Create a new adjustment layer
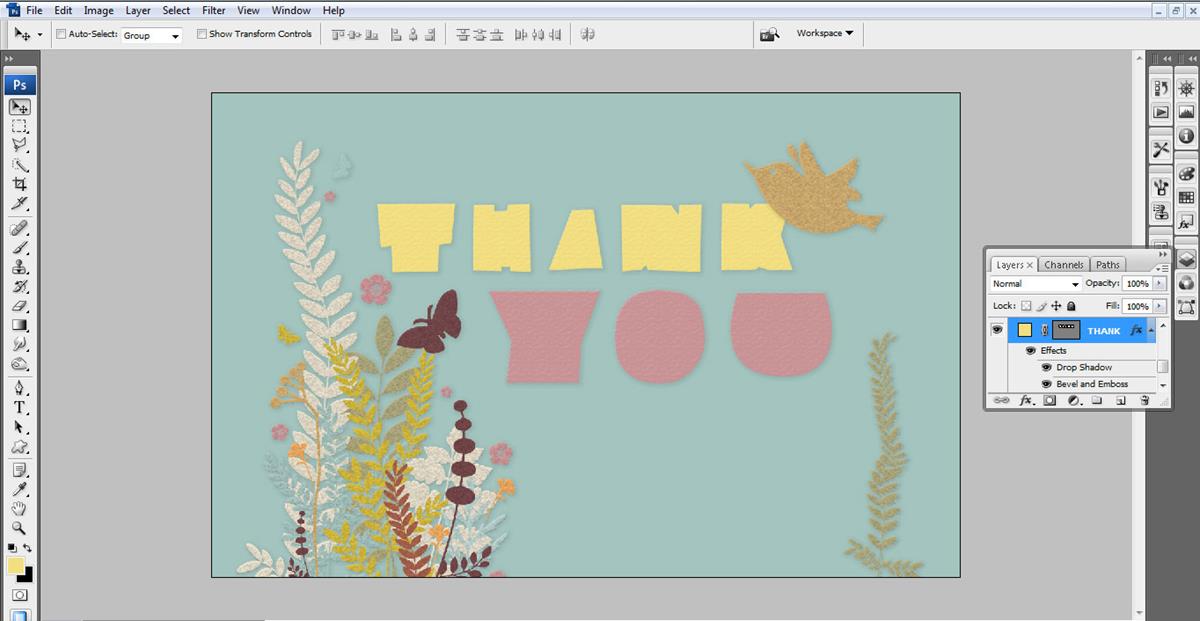 coord(1073,400)
